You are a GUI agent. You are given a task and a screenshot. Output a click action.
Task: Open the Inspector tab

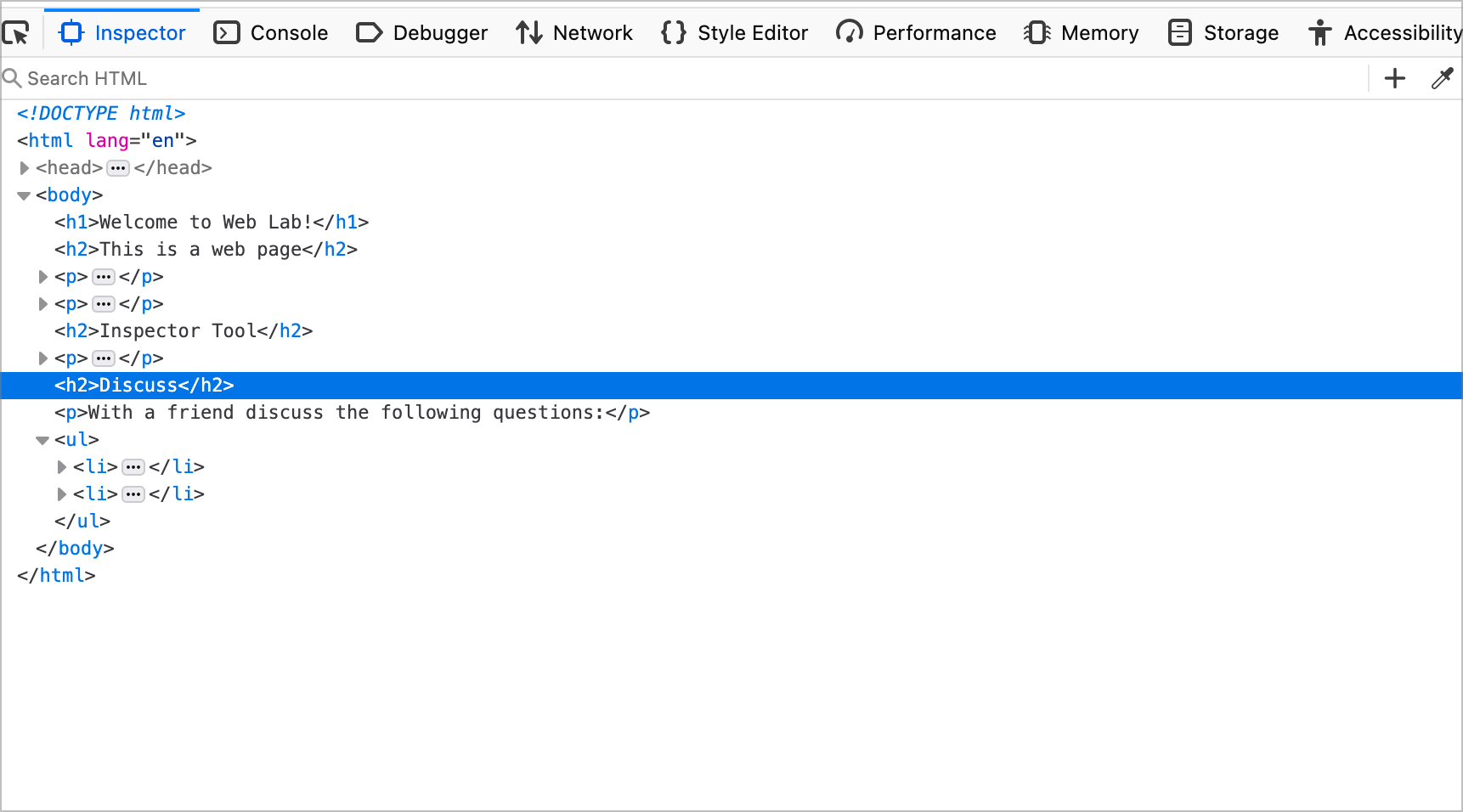click(x=122, y=33)
